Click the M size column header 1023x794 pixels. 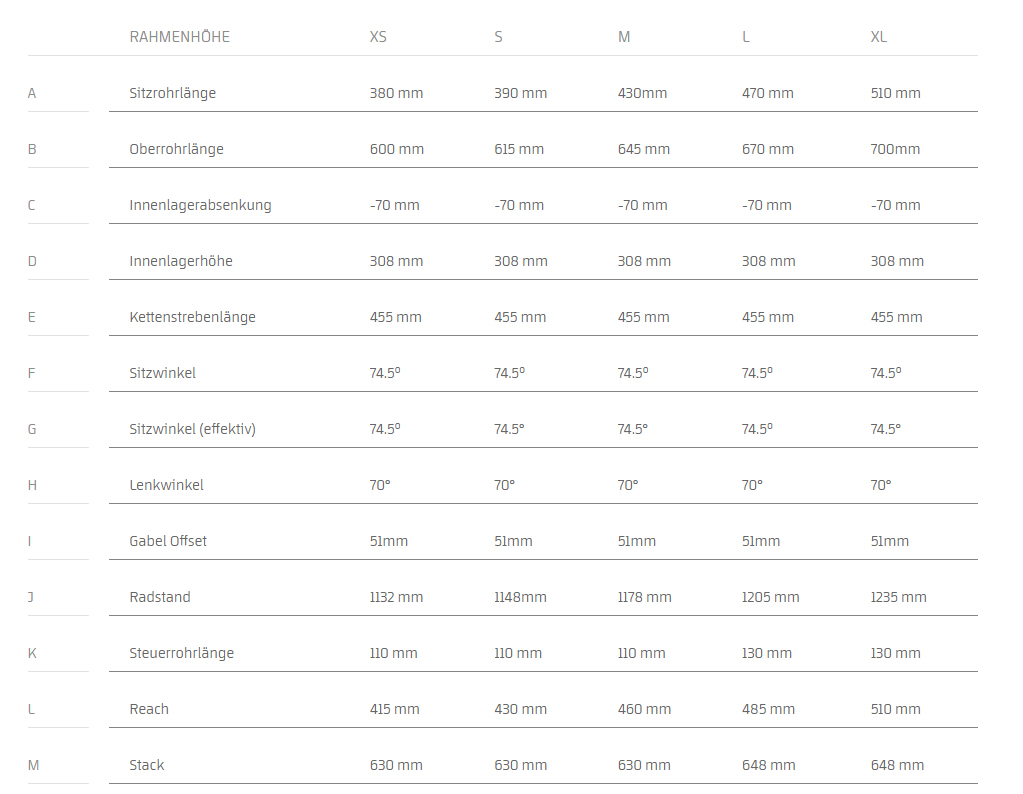coord(624,37)
